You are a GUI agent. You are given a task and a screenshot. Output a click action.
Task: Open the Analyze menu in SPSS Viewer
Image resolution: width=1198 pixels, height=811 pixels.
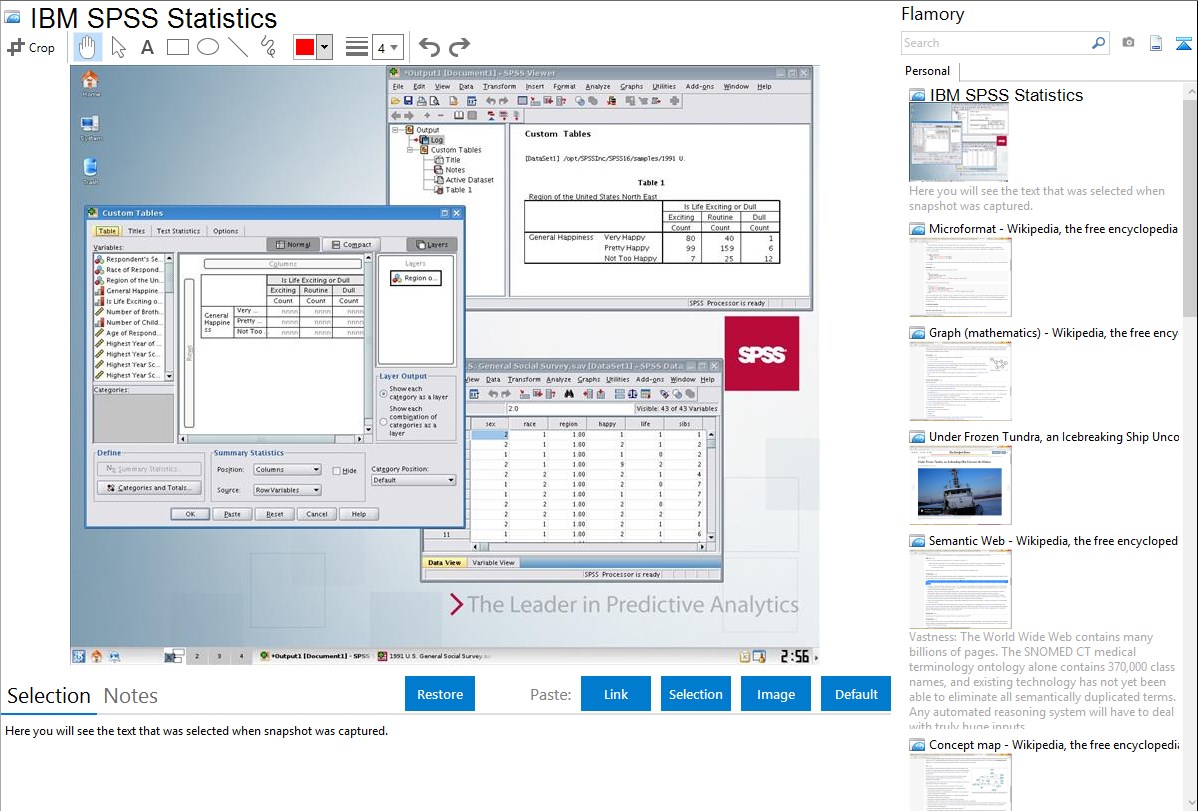[x=597, y=86]
